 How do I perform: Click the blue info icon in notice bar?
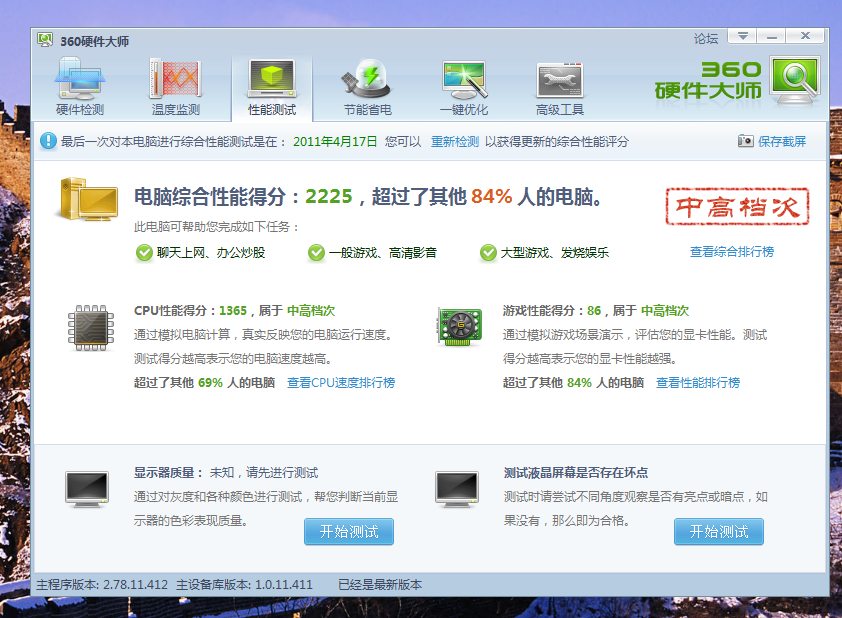(48, 142)
